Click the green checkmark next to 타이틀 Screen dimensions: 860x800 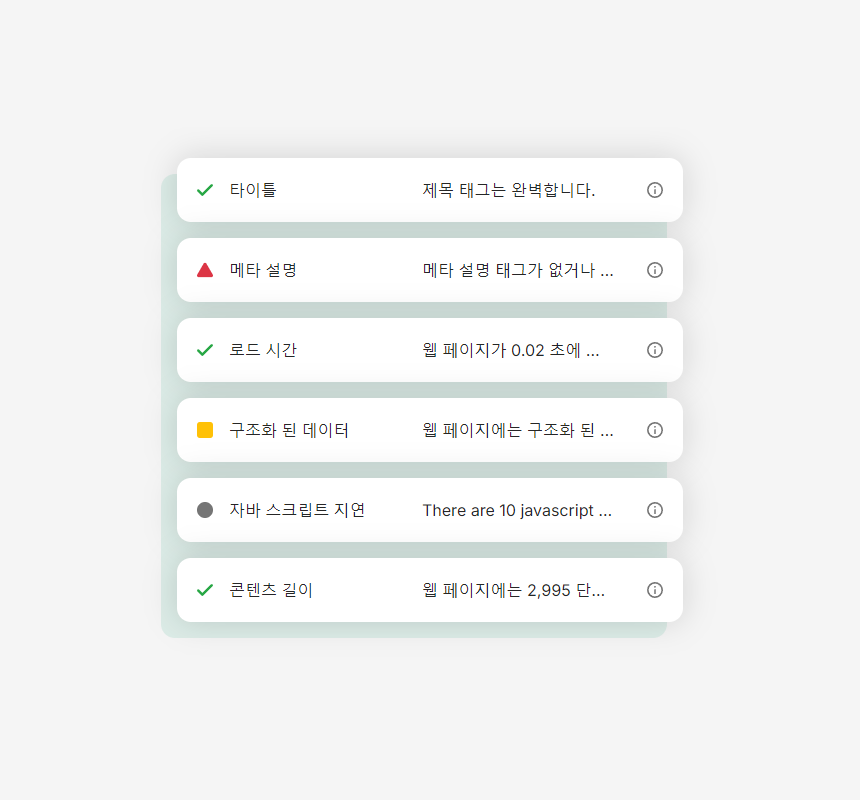point(205,190)
